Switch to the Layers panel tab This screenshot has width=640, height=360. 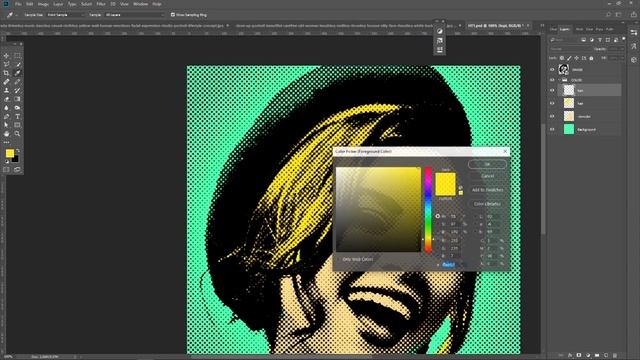tap(564, 29)
